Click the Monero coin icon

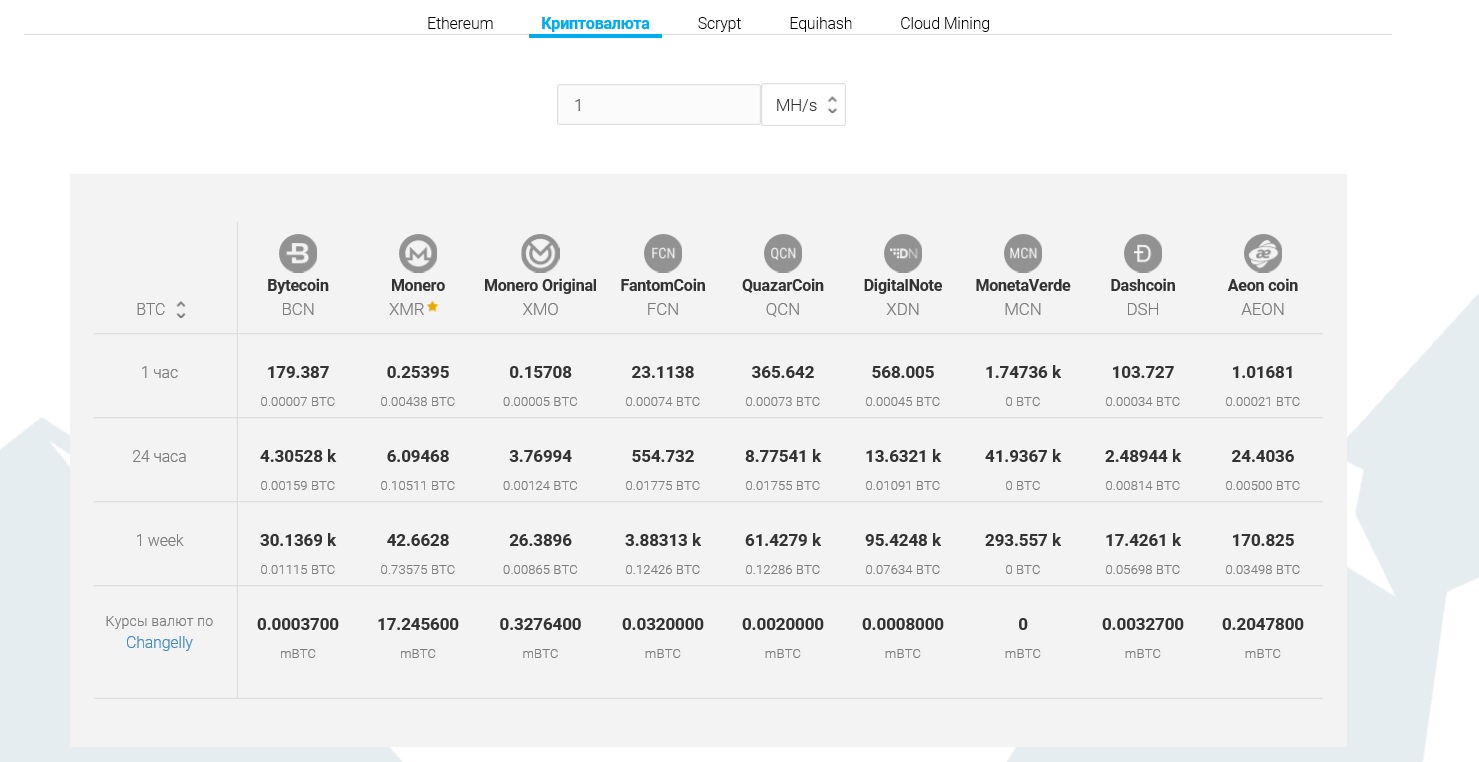[418, 254]
